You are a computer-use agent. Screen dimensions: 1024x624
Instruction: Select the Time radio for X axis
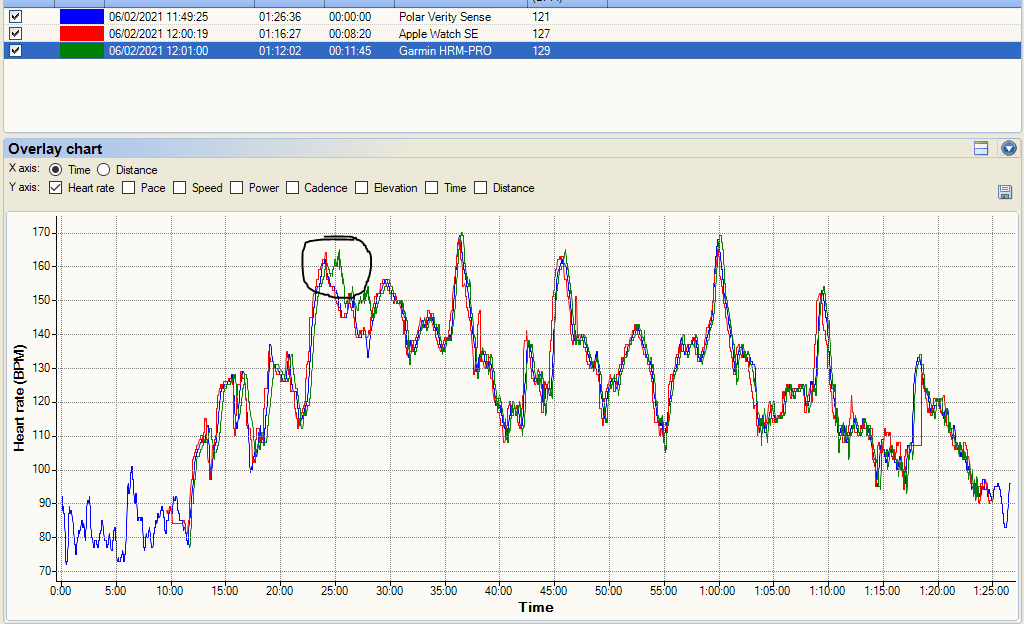pyautogui.click(x=56, y=170)
